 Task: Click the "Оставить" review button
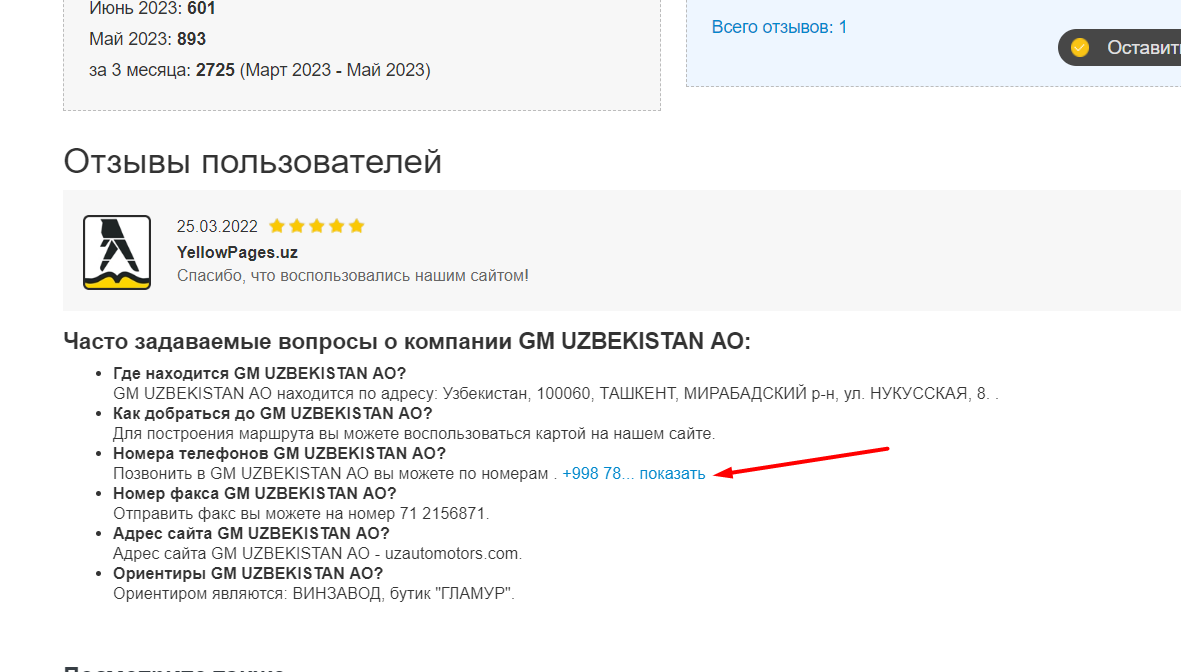1120,47
